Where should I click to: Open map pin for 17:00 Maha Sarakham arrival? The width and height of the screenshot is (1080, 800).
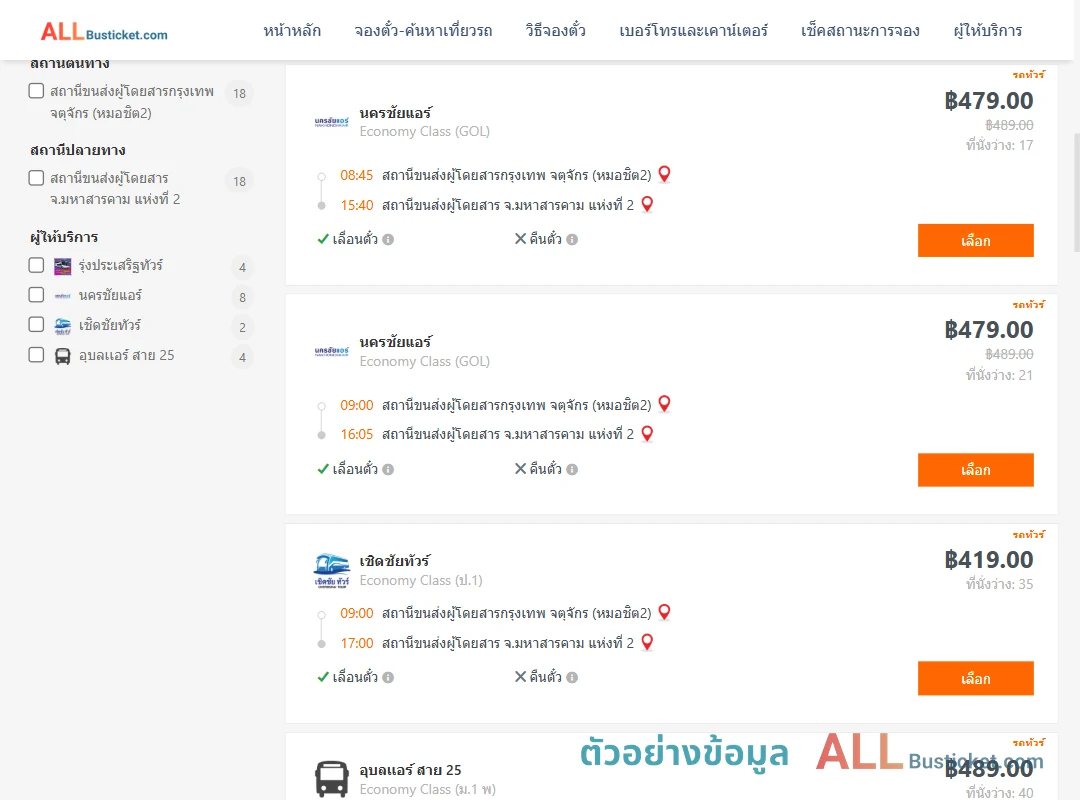pyautogui.click(x=647, y=642)
